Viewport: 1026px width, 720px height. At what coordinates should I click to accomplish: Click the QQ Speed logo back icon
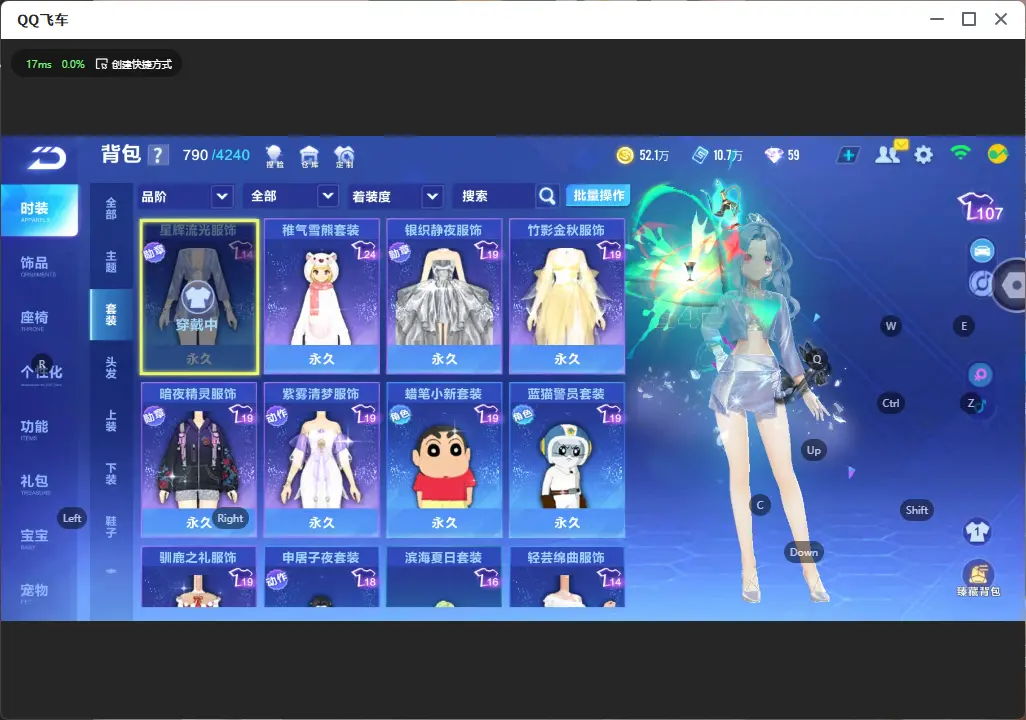(x=46, y=157)
